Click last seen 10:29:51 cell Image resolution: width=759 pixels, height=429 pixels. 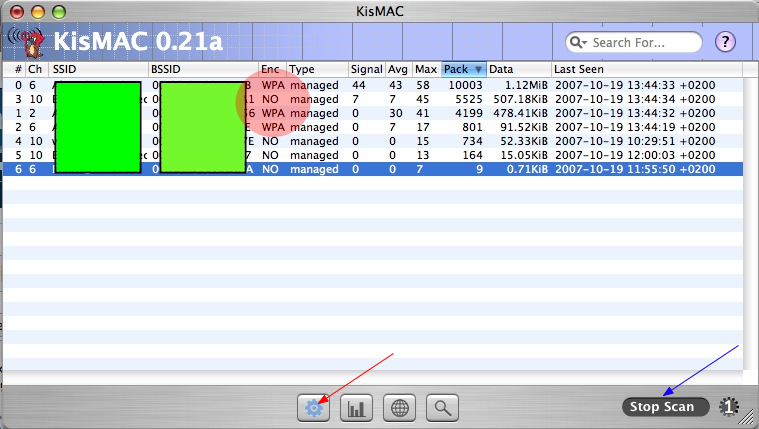click(x=635, y=141)
